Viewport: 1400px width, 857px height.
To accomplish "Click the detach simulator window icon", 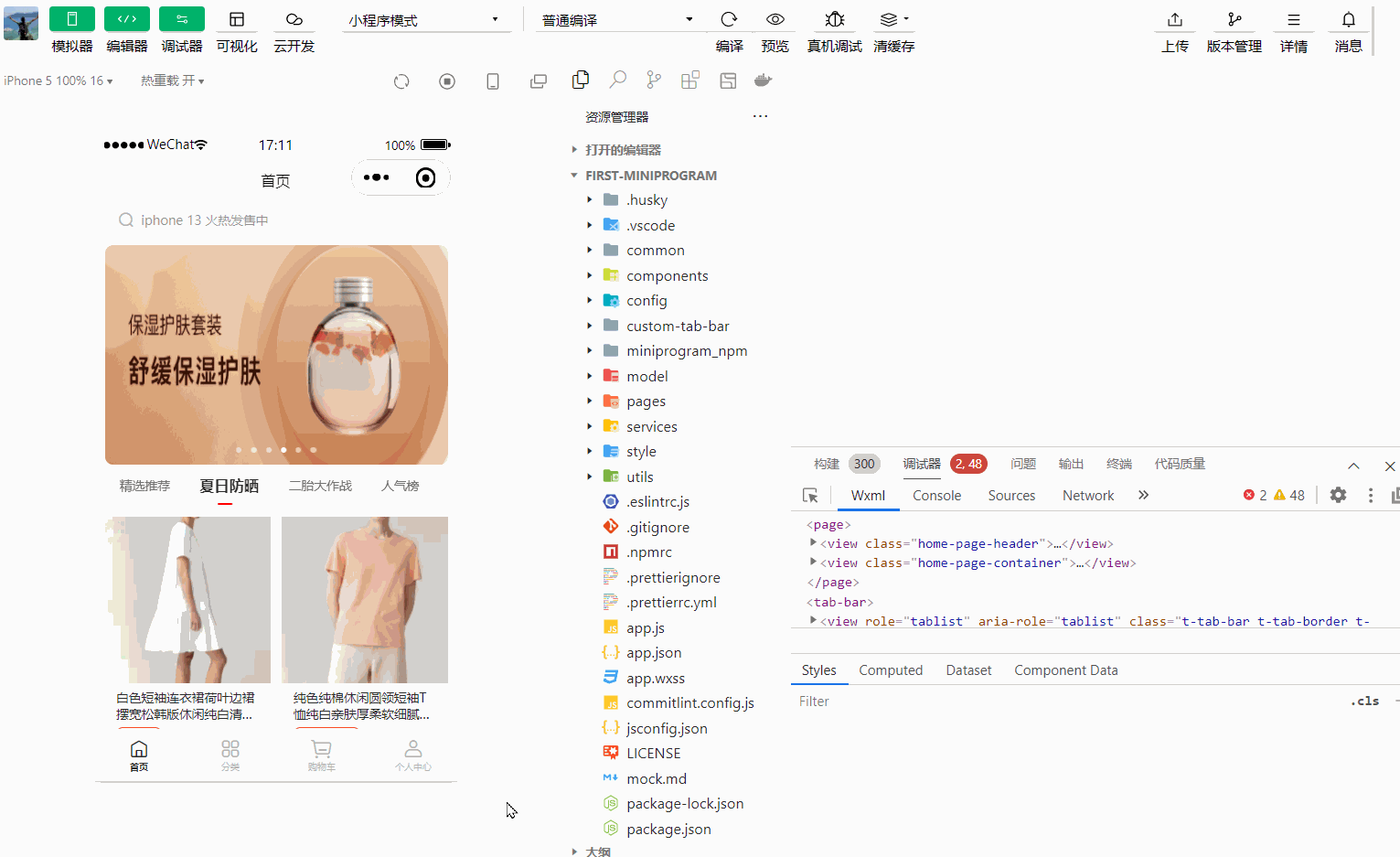I will tap(539, 81).
